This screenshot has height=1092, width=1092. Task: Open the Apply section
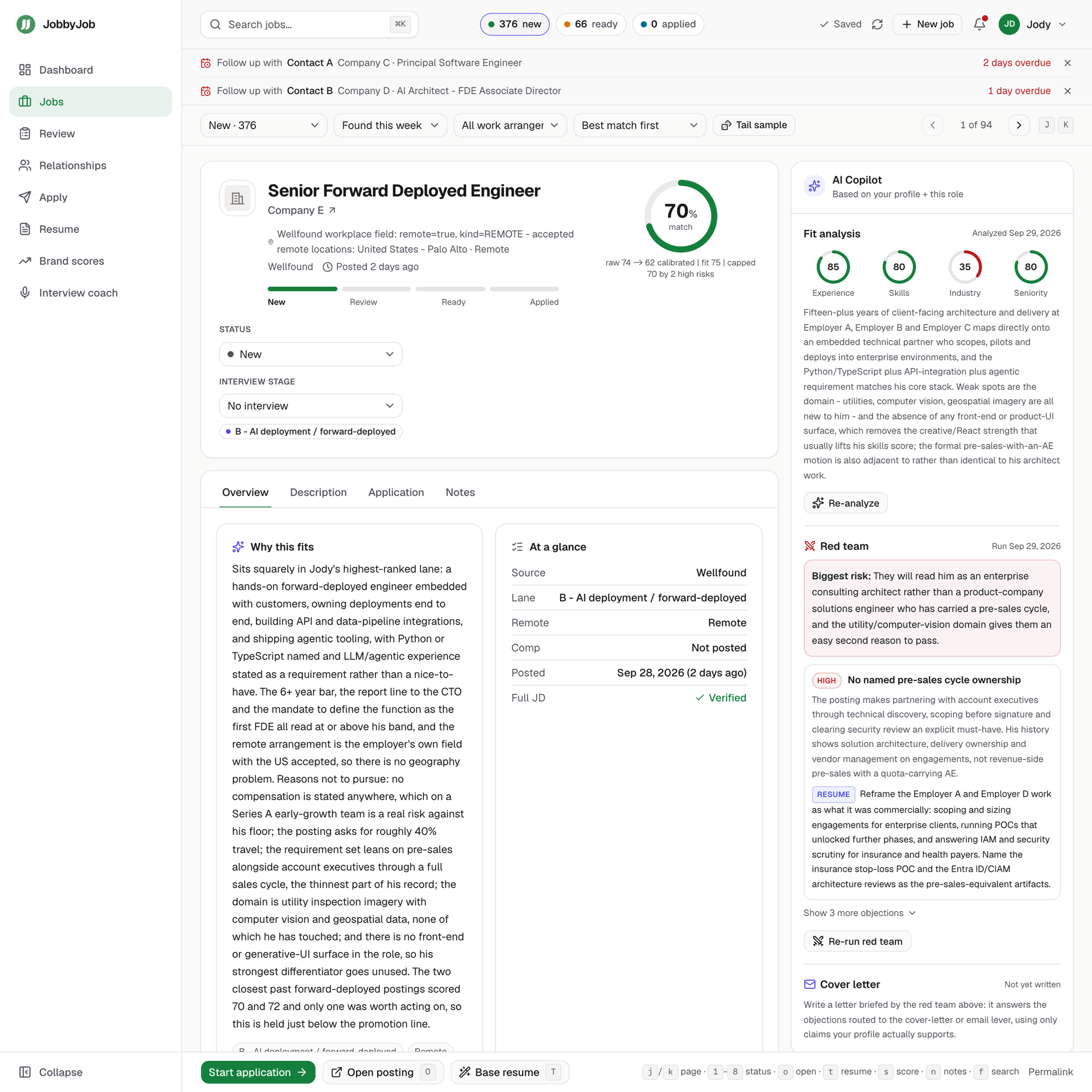91,197
